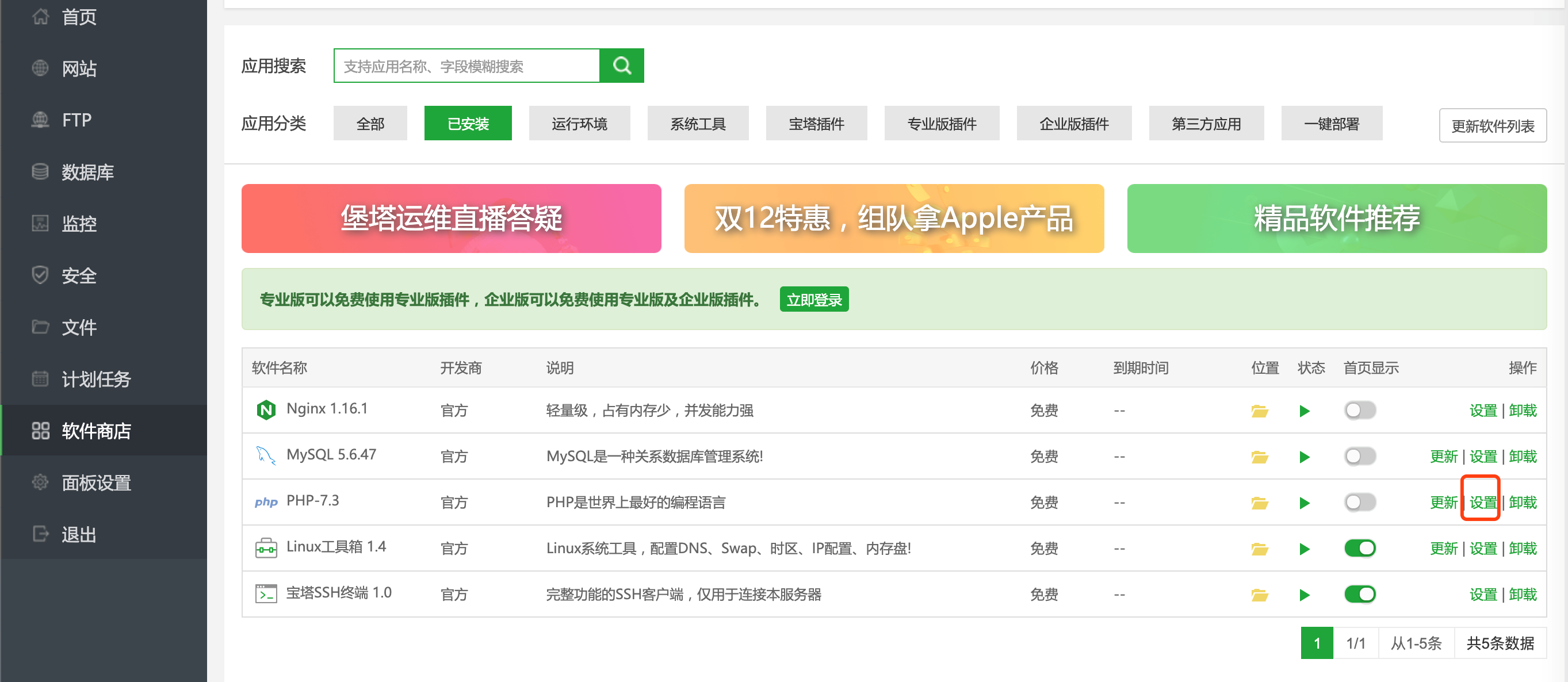Select the 第三方应用 category tab
The height and width of the screenshot is (682, 1568).
click(1206, 124)
